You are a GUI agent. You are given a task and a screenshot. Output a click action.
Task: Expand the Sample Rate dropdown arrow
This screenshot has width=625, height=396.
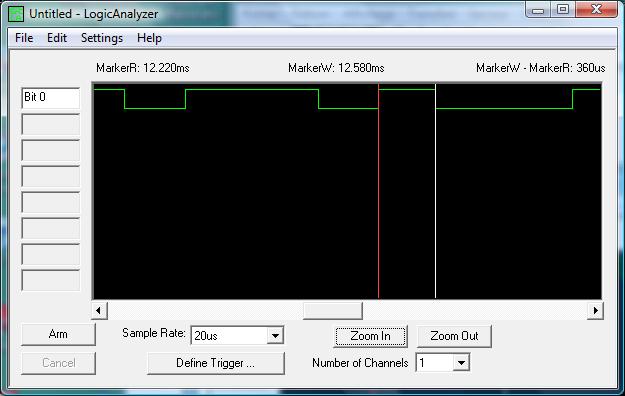[275, 336]
